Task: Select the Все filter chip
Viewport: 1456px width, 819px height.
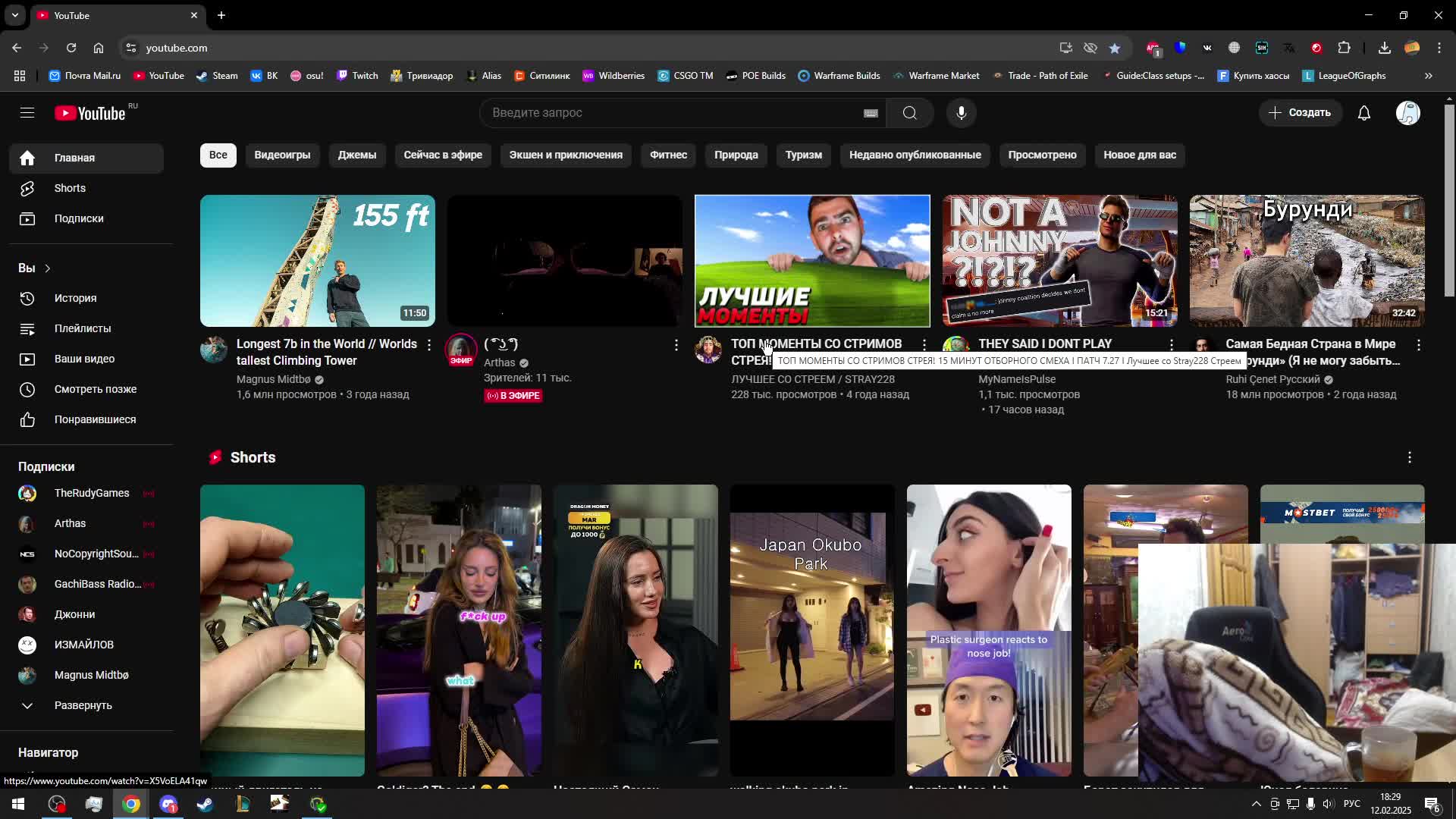Action: tap(218, 155)
